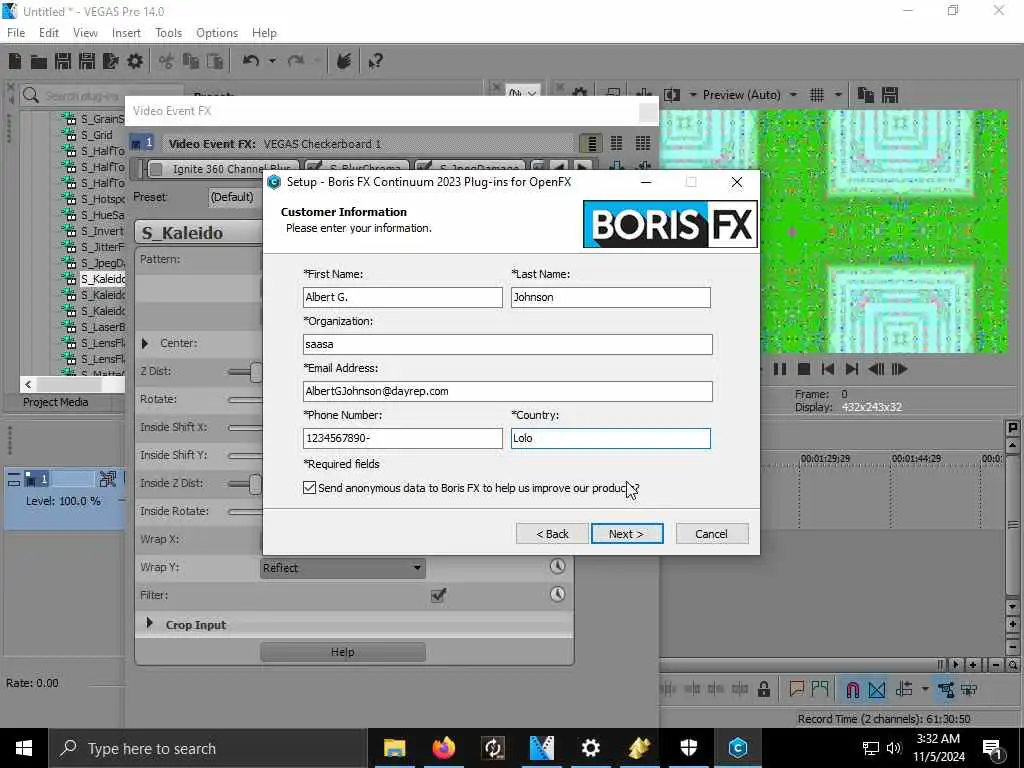Image resolution: width=1024 pixels, height=768 pixels.
Task: Toggle the Automatic Crossfades icon
Action: click(876, 690)
